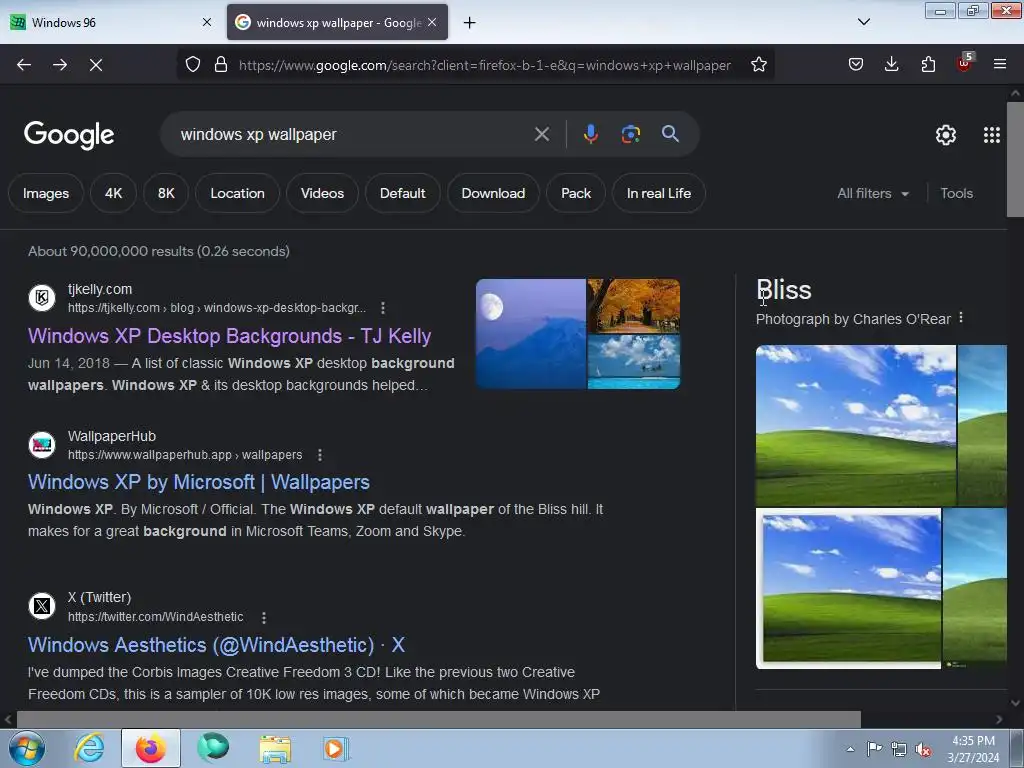Open Windows Aesthetics (@WindAesthetic) X link
Viewport: 1024px width, 768px height.
pos(217,645)
